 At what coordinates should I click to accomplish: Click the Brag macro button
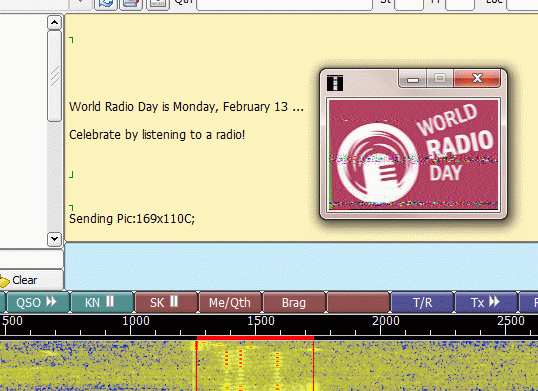click(x=294, y=303)
